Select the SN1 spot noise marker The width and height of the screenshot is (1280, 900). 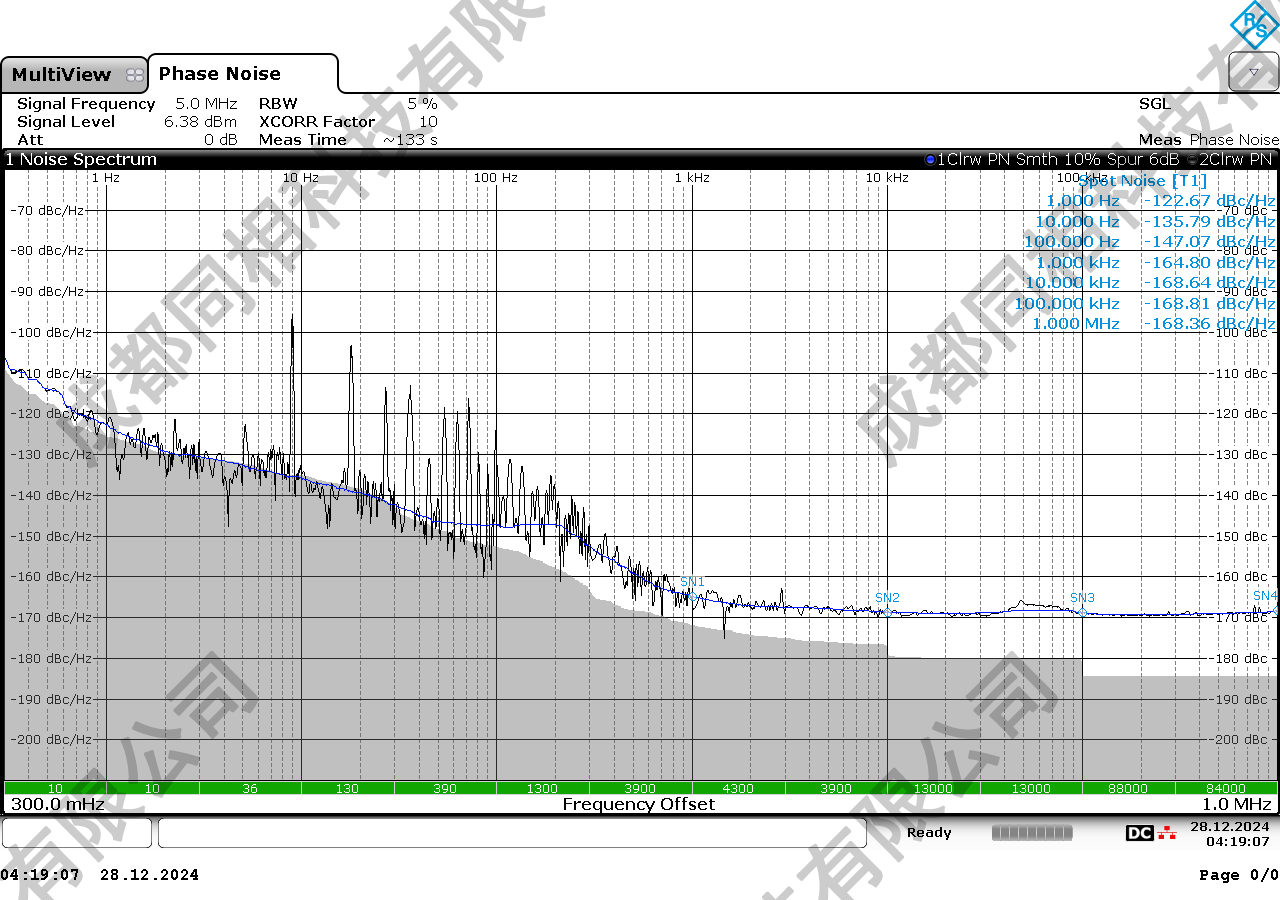[691, 596]
